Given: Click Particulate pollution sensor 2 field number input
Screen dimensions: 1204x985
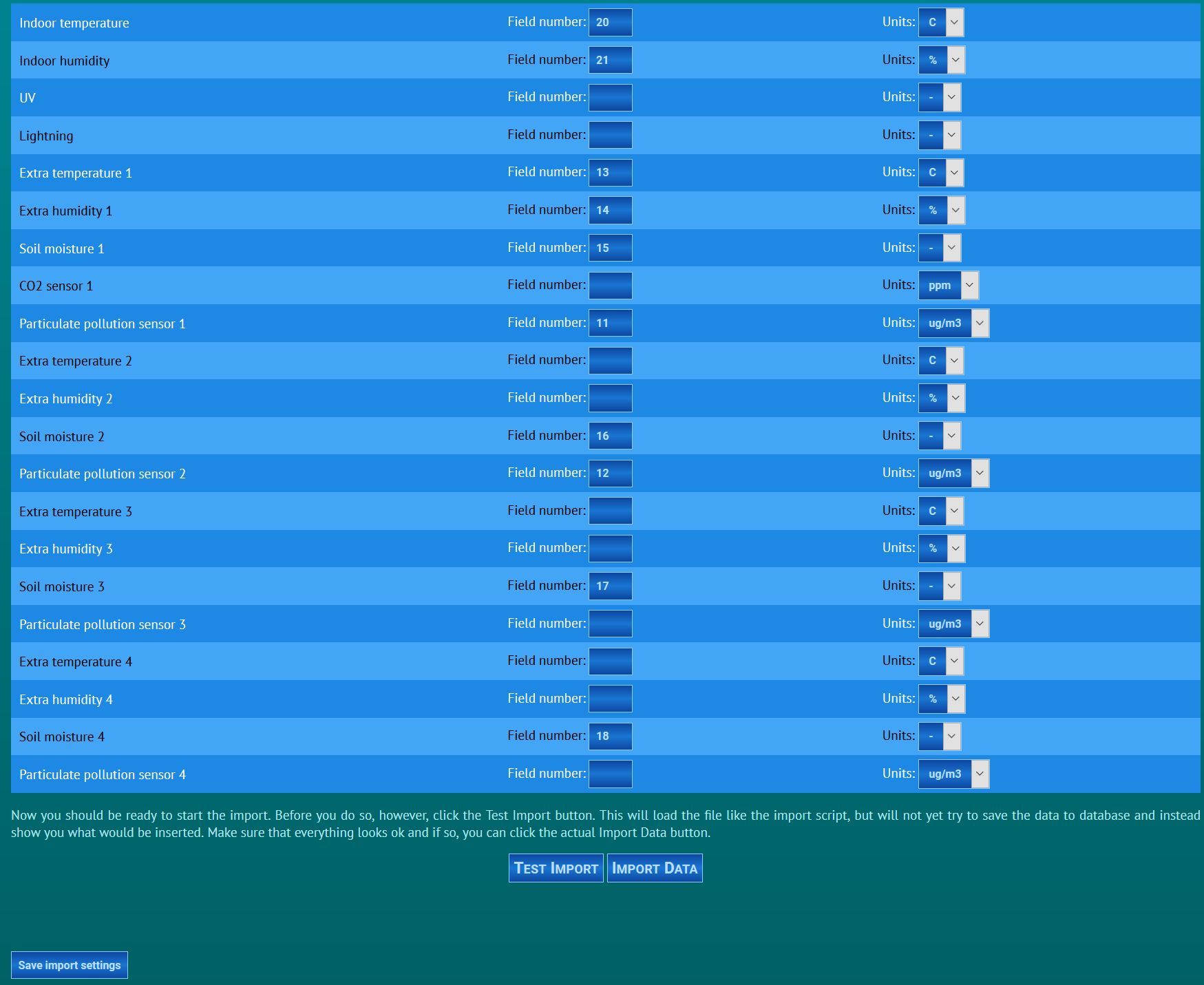Looking at the screenshot, I should [x=611, y=473].
